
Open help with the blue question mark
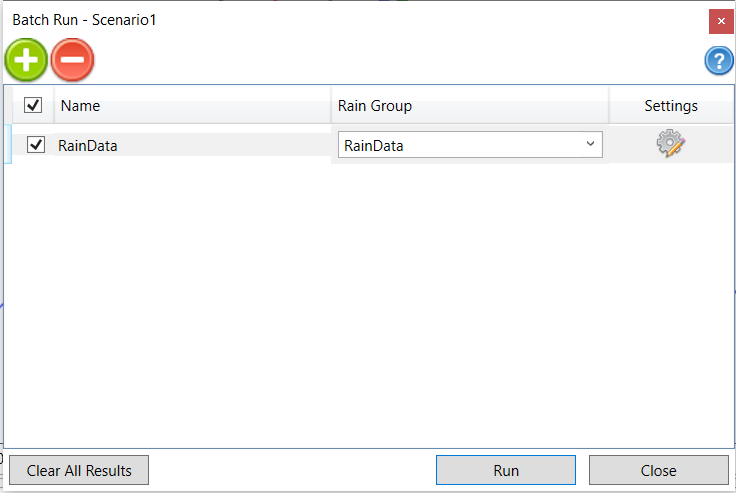click(719, 60)
